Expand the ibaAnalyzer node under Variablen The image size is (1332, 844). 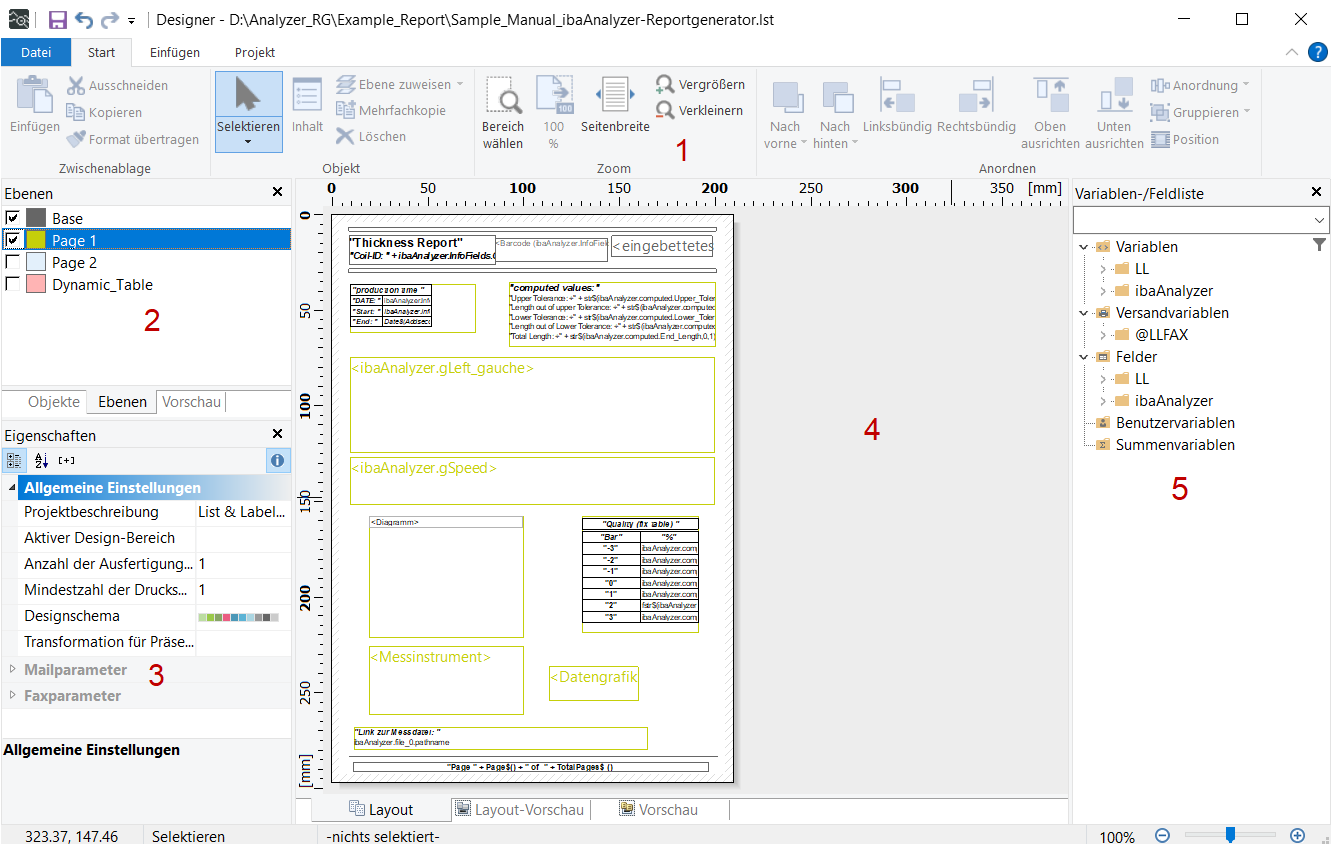click(1103, 291)
